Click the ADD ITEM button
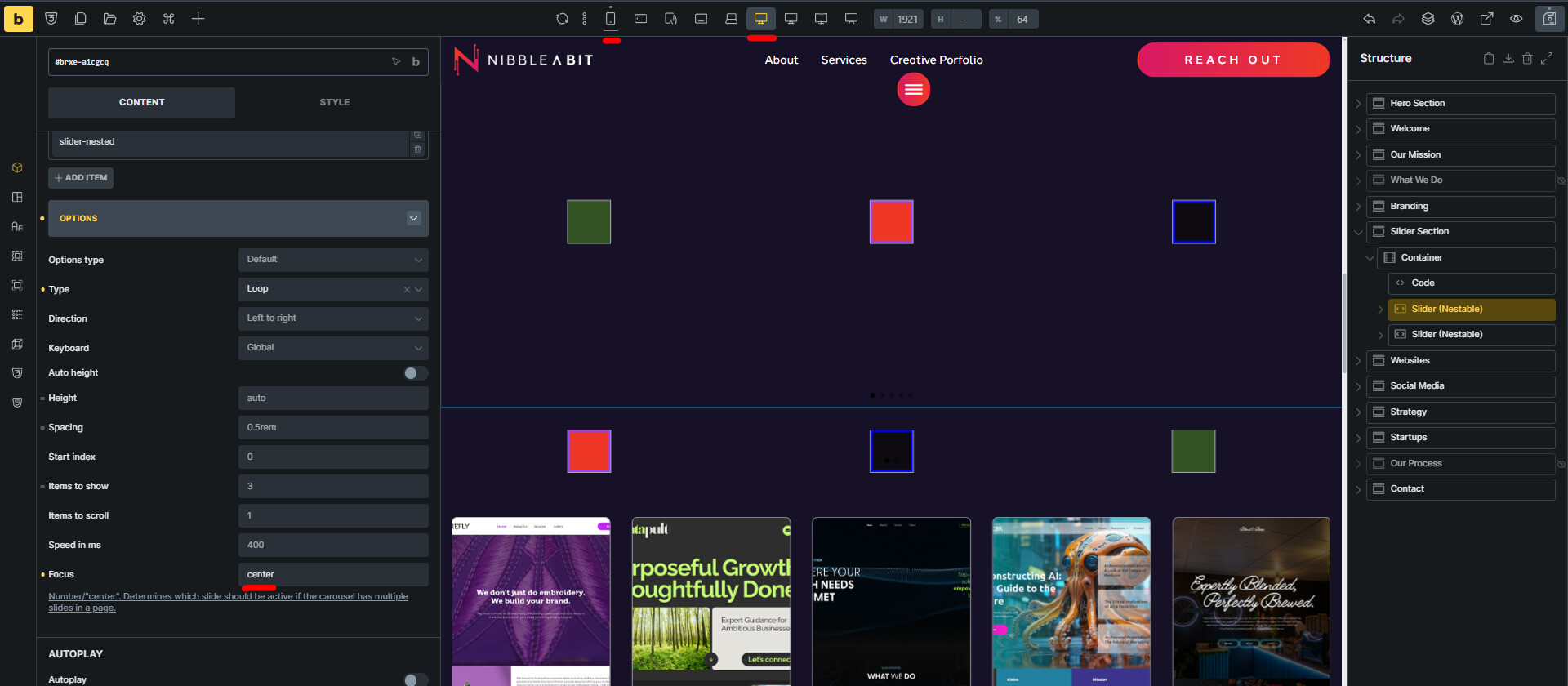Image resolution: width=1568 pixels, height=686 pixels. point(81,178)
